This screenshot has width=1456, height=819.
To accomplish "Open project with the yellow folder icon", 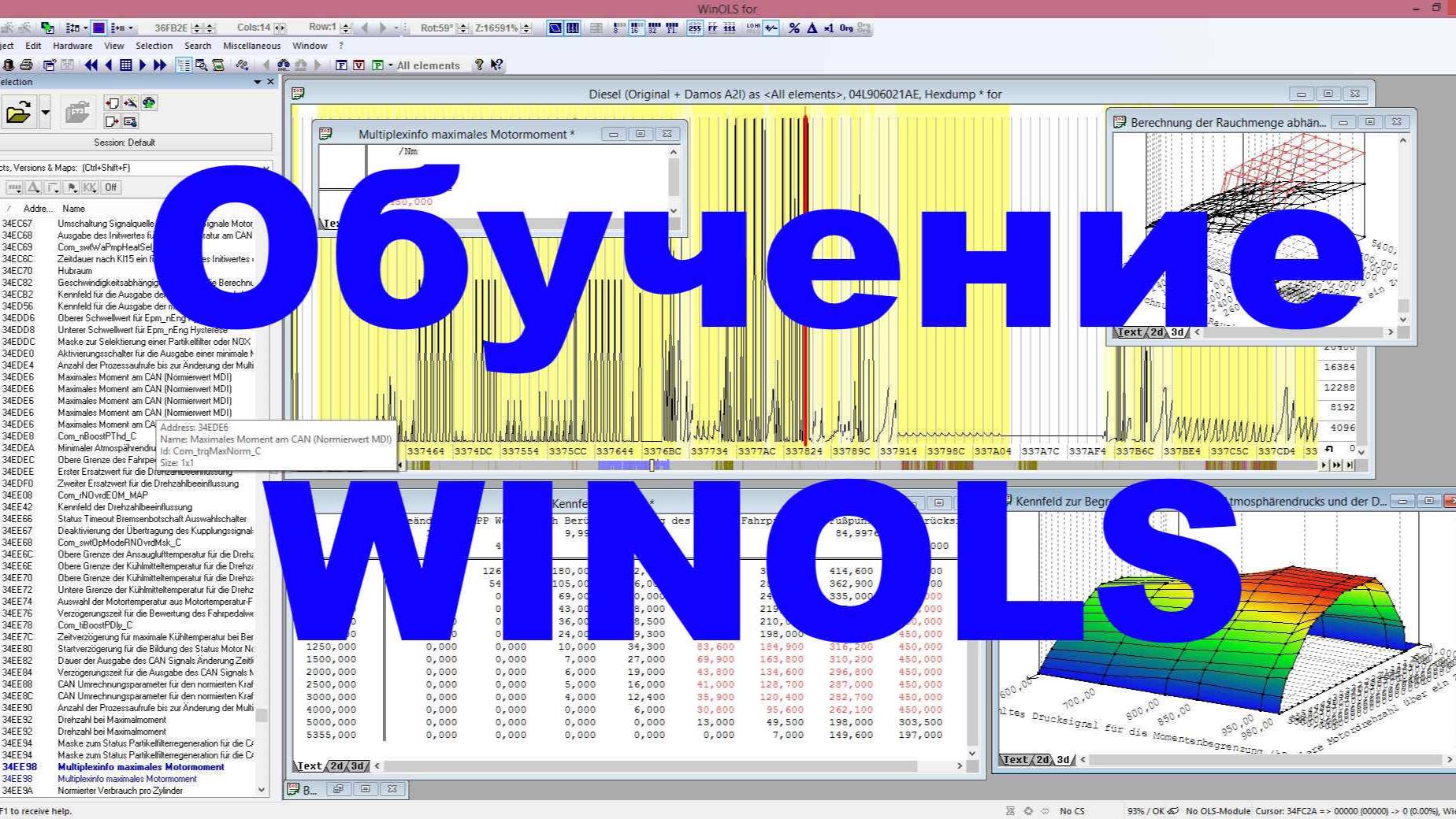I will 18,113.
